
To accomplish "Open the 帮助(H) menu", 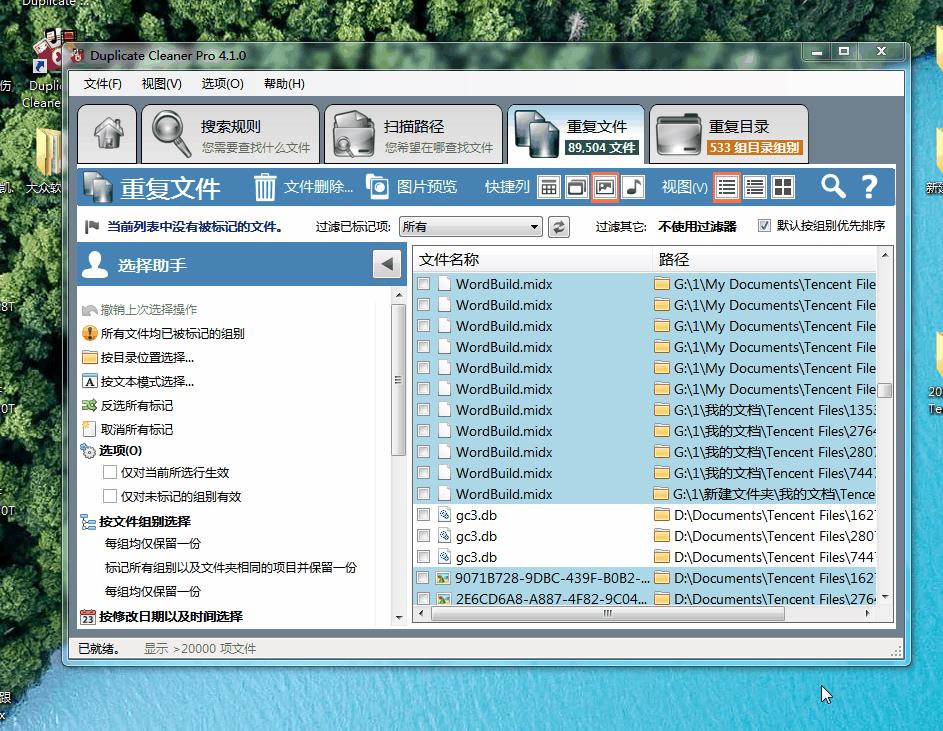I will 284,84.
